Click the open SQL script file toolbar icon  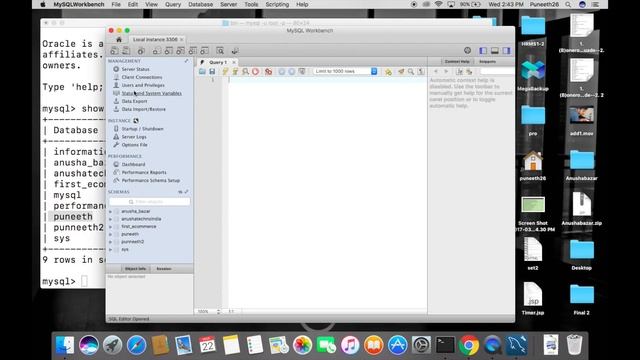click(x=126, y=51)
